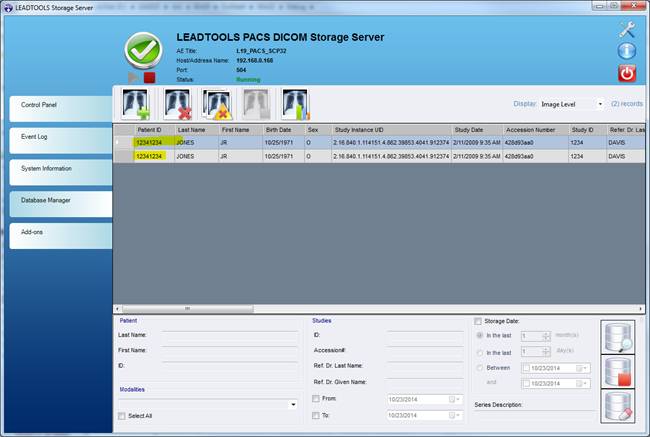Open the 'and' date picker dropdown
Viewport: 650px width, 437px height.
click(x=582, y=384)
